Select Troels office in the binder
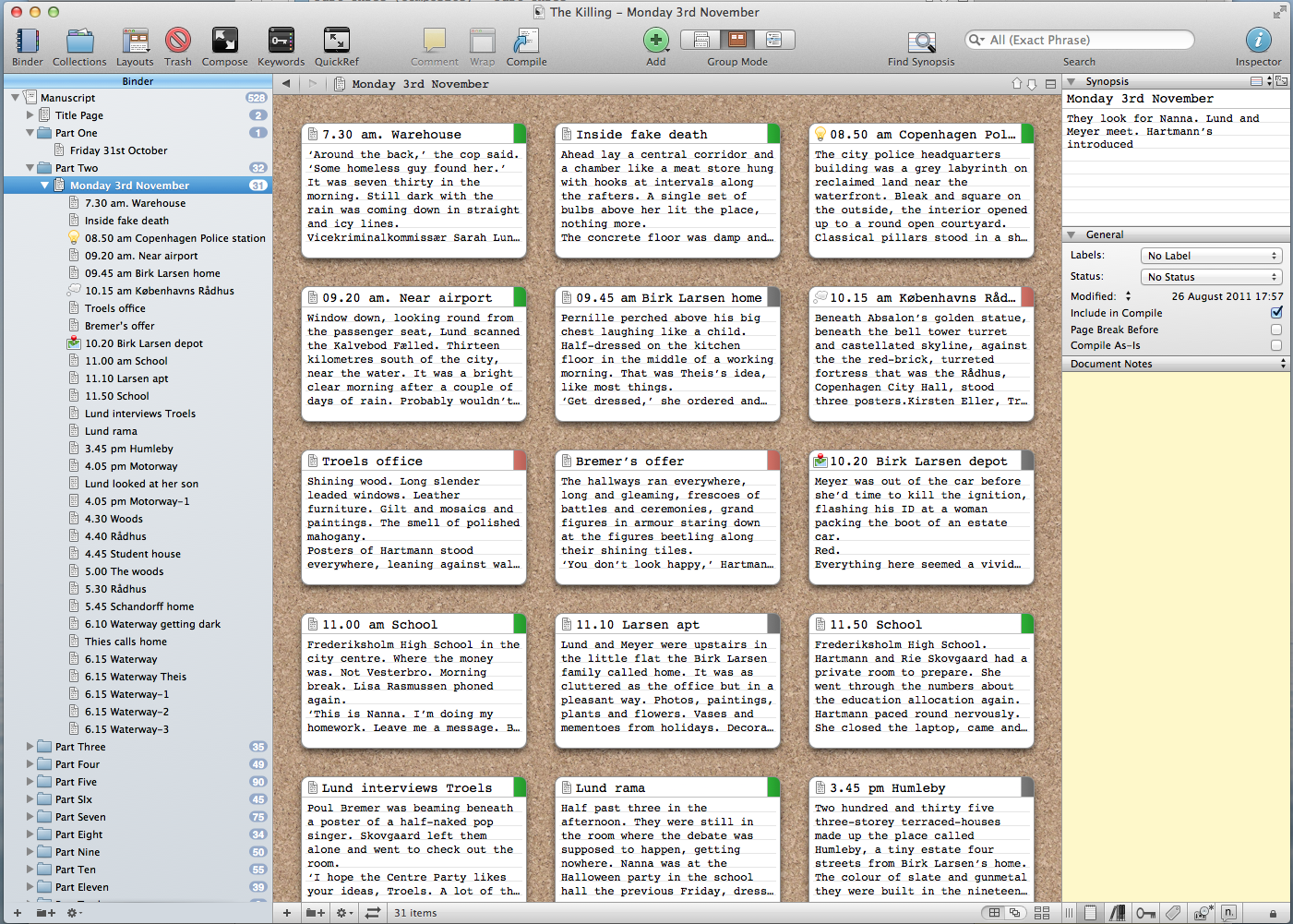The height and width of the screenshot is (924, 1293). [x=115, y=308]
